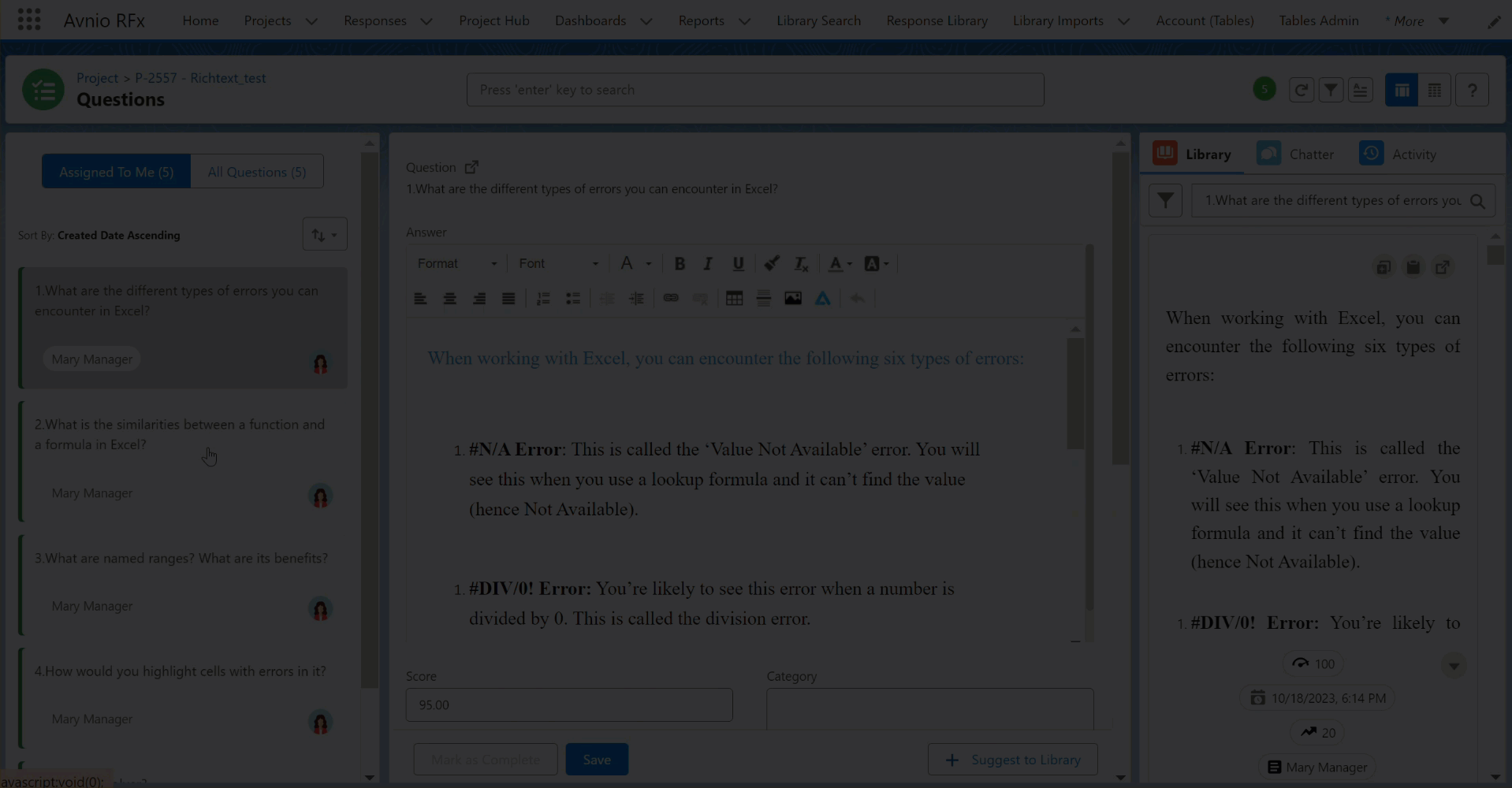Select question 3 about named ranges
The image size is (1512, 788).
[x=181, y=584]
